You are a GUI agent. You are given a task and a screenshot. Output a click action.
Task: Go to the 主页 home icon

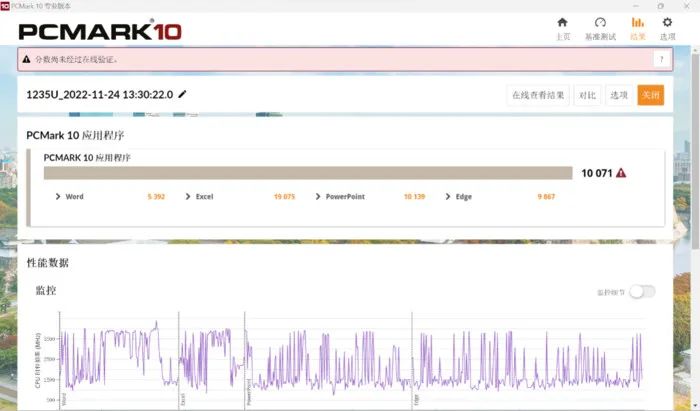pyautogui.click(x=562, y=23)
